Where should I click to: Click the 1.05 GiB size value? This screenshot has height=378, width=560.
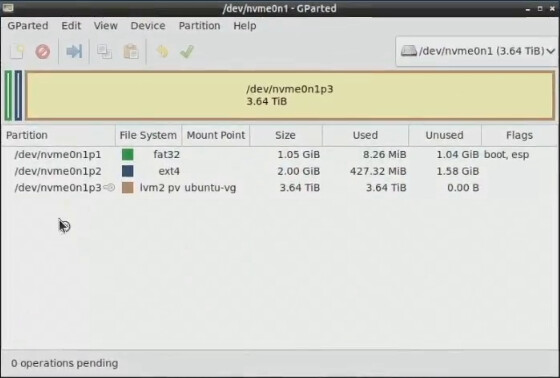(299, 154)
